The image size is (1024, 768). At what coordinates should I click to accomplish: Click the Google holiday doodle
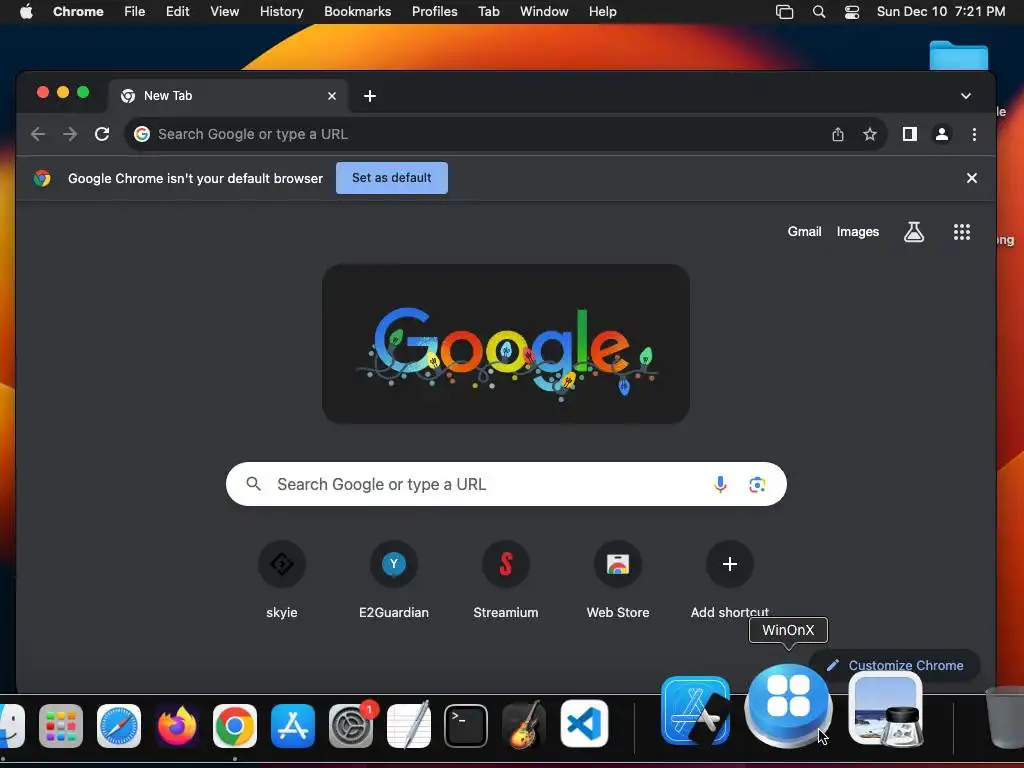[x=506, y=344]
